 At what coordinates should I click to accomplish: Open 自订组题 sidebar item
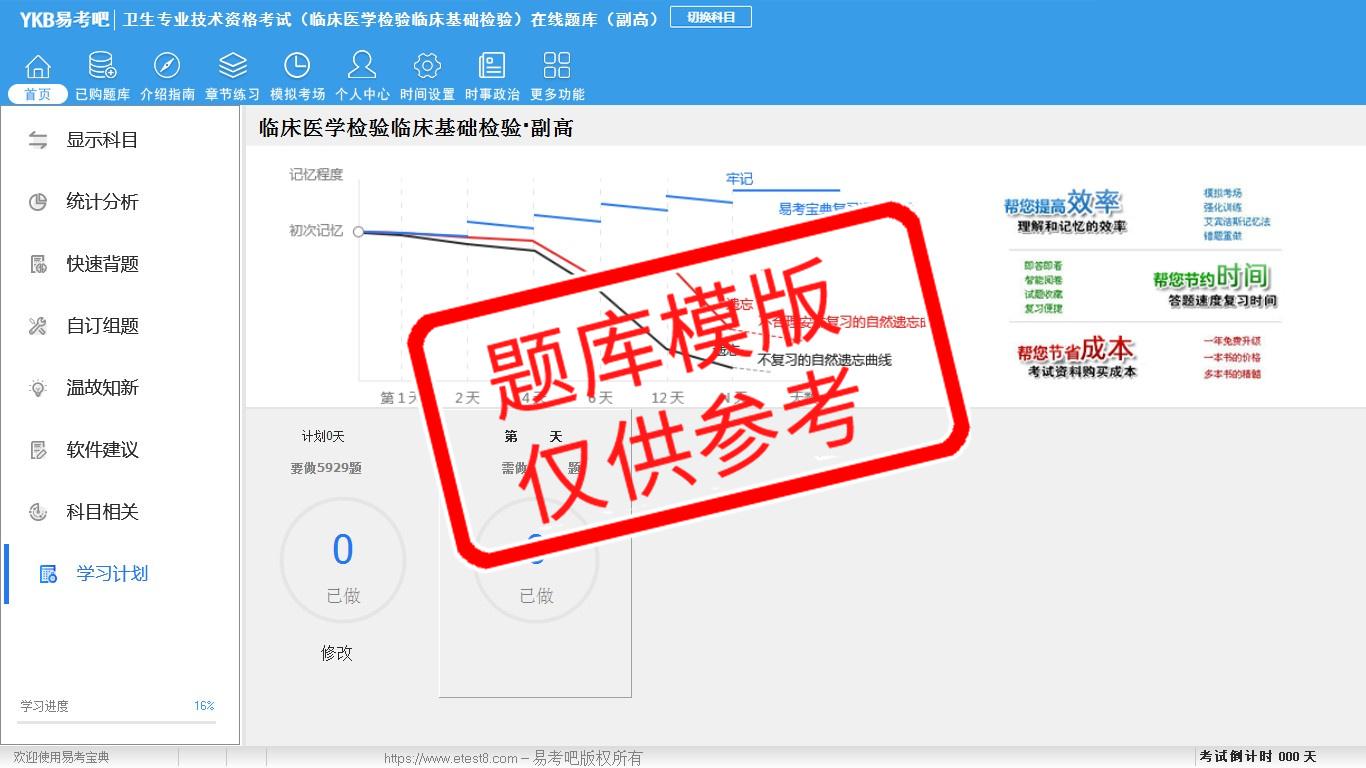(102, 326)
